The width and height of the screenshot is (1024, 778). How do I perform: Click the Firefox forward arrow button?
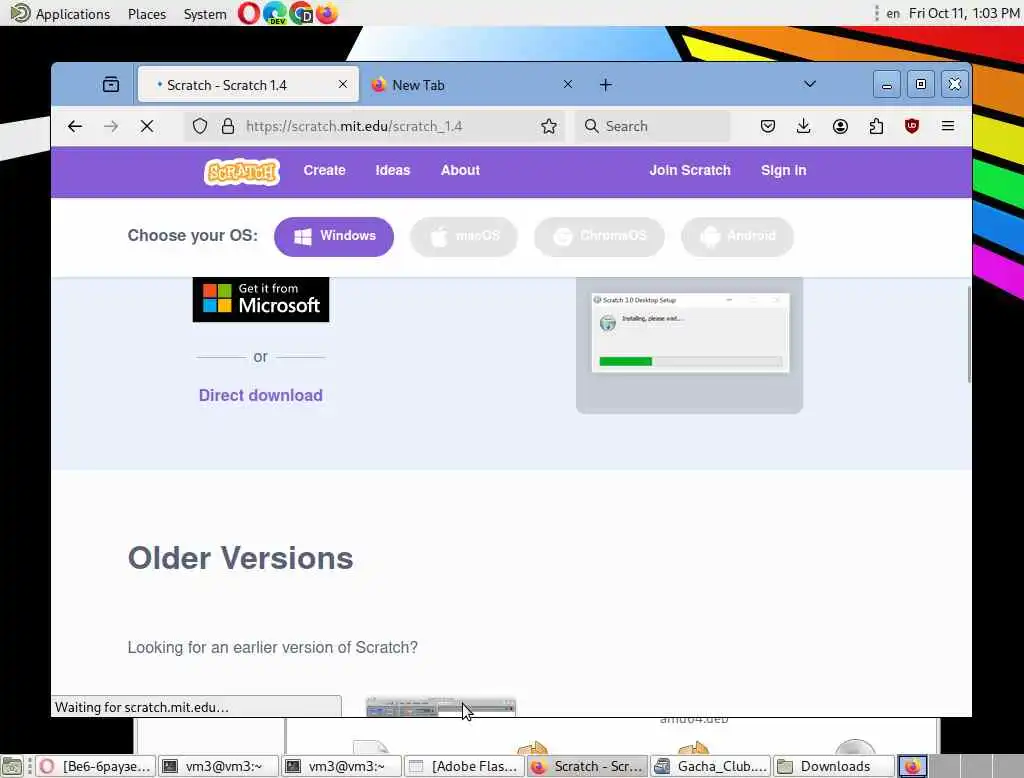[x=111, y=126]
